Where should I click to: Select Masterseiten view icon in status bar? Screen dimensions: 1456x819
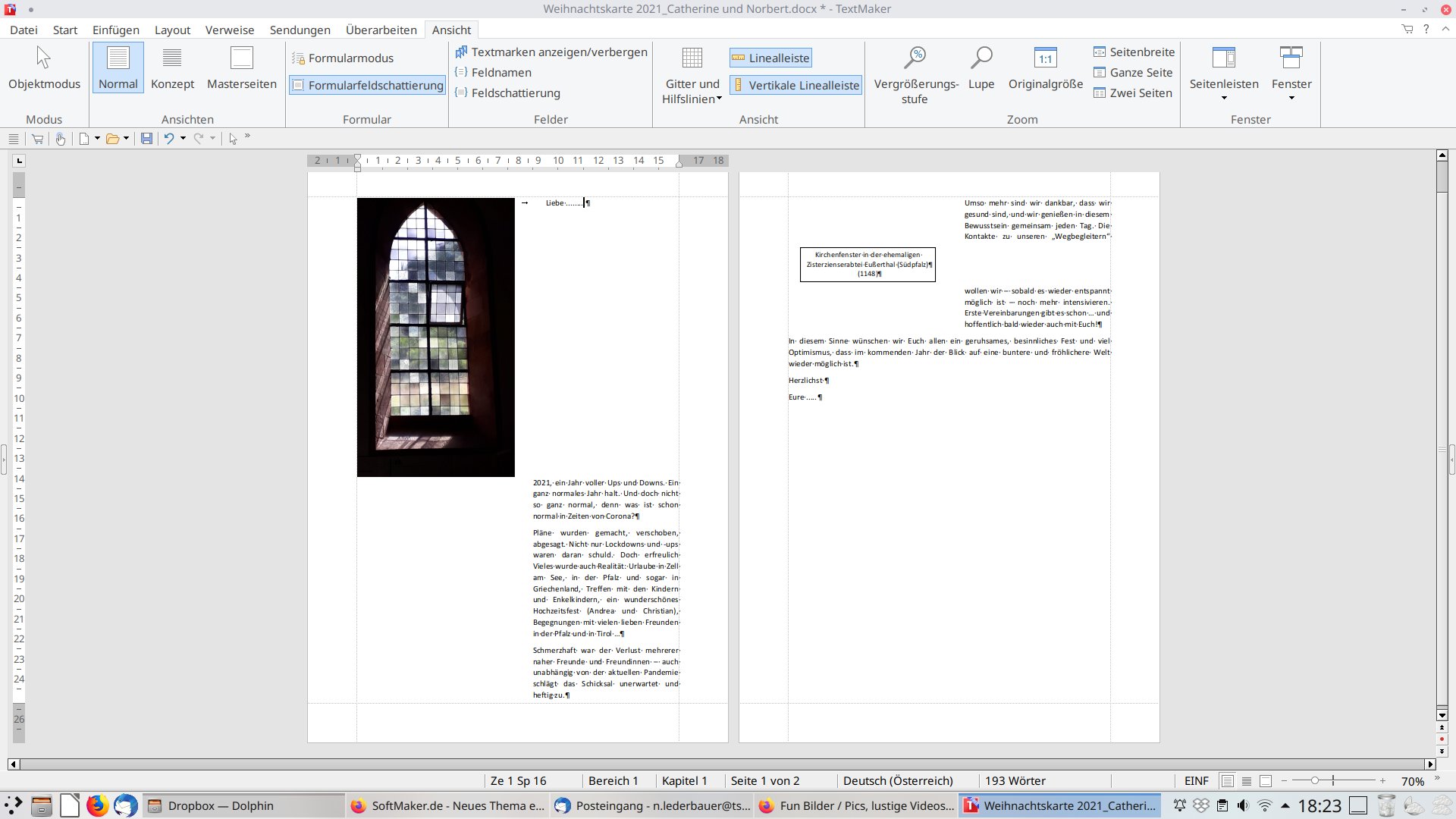click(1266, 781)
